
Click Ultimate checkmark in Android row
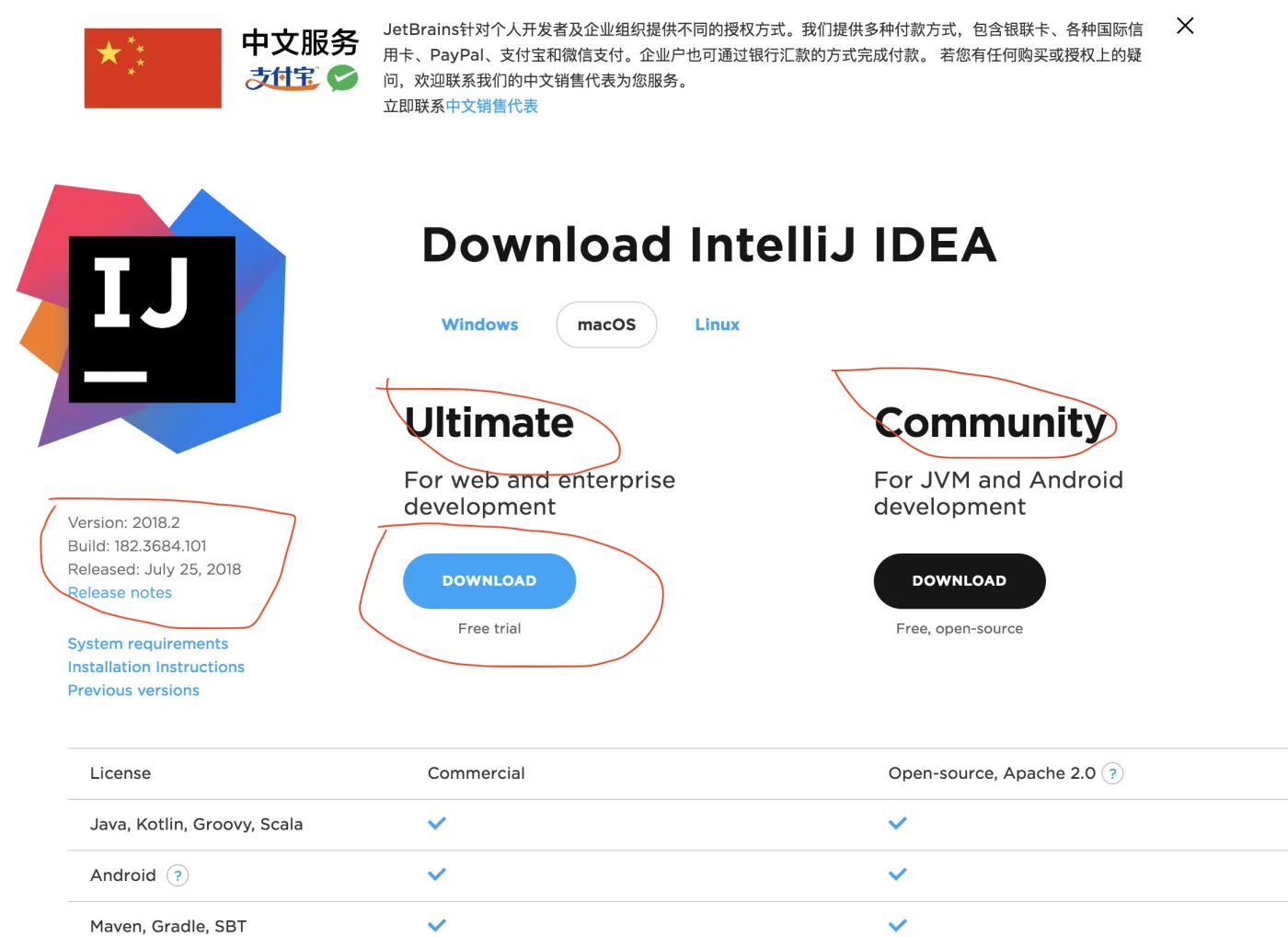(437, 874)
